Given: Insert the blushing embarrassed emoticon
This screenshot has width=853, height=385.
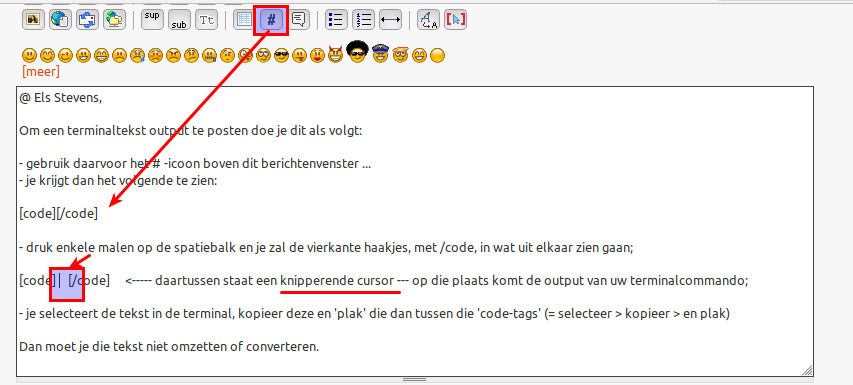Looking at the screenshot, I should (x=155, y=55).
